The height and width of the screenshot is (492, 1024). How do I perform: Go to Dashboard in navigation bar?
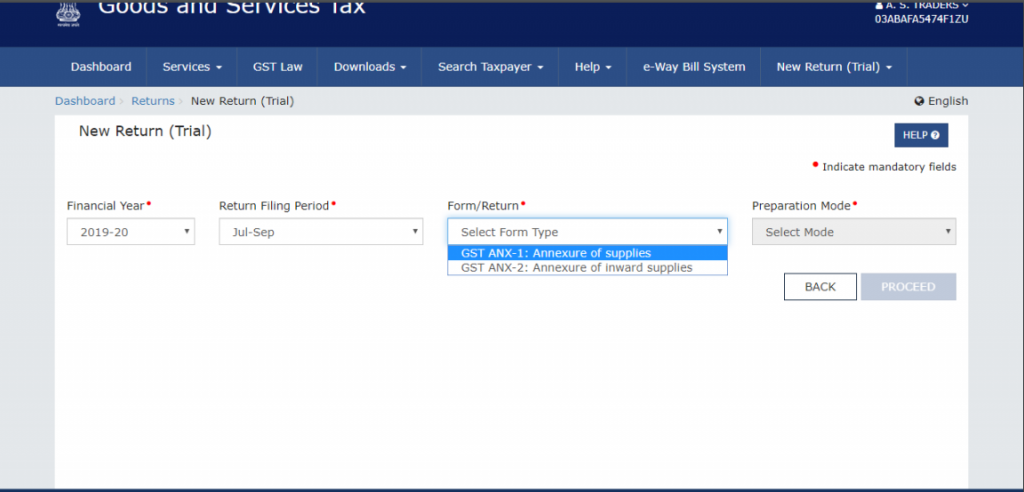click(101, 67)
